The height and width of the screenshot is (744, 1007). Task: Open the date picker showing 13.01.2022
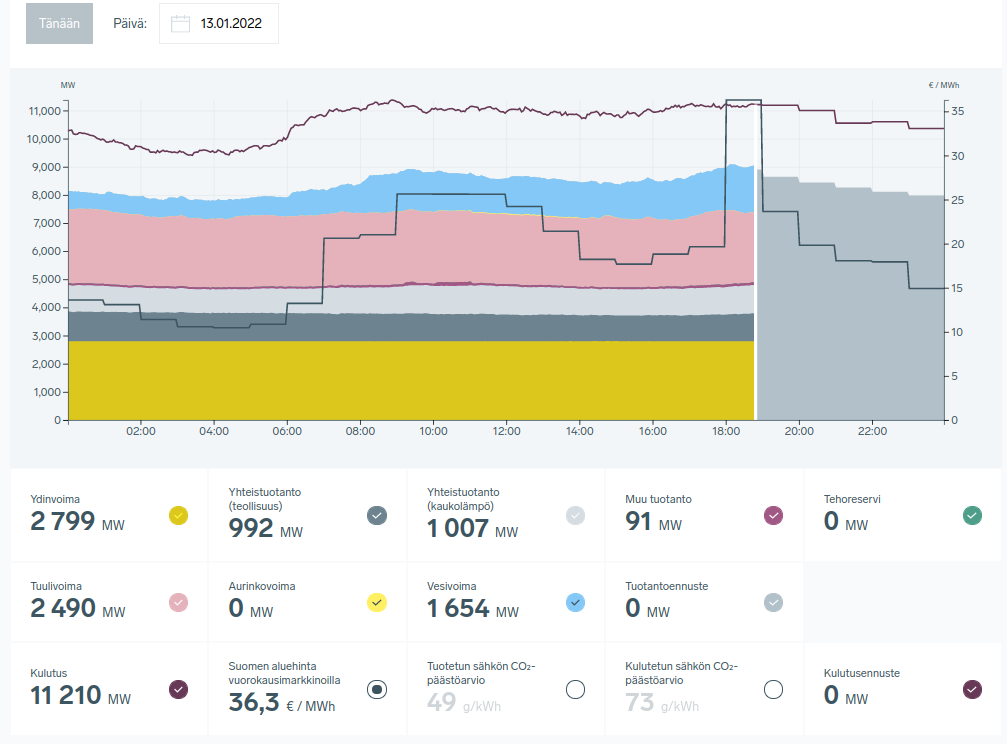click(230, 24)
